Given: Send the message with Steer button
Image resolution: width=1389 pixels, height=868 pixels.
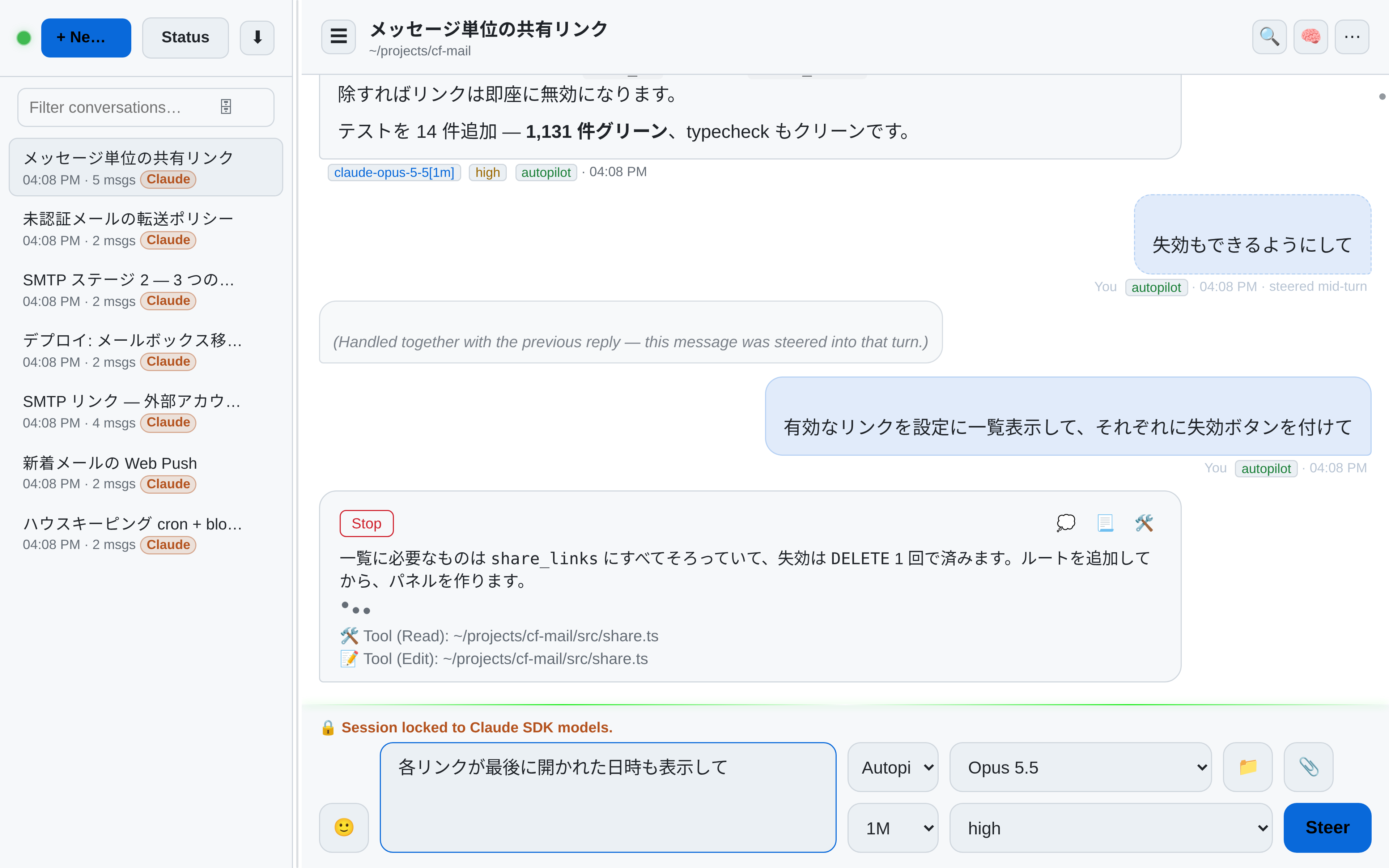Looking at the screenshot, I should pyautogui.click(x=1328, y=828).
